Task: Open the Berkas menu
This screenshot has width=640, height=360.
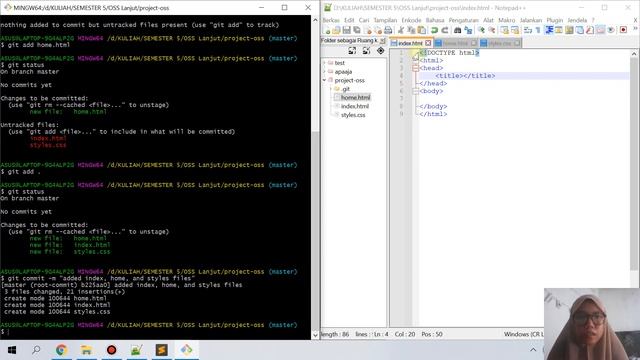Action: pyautogui.click(x=331, y=20)
